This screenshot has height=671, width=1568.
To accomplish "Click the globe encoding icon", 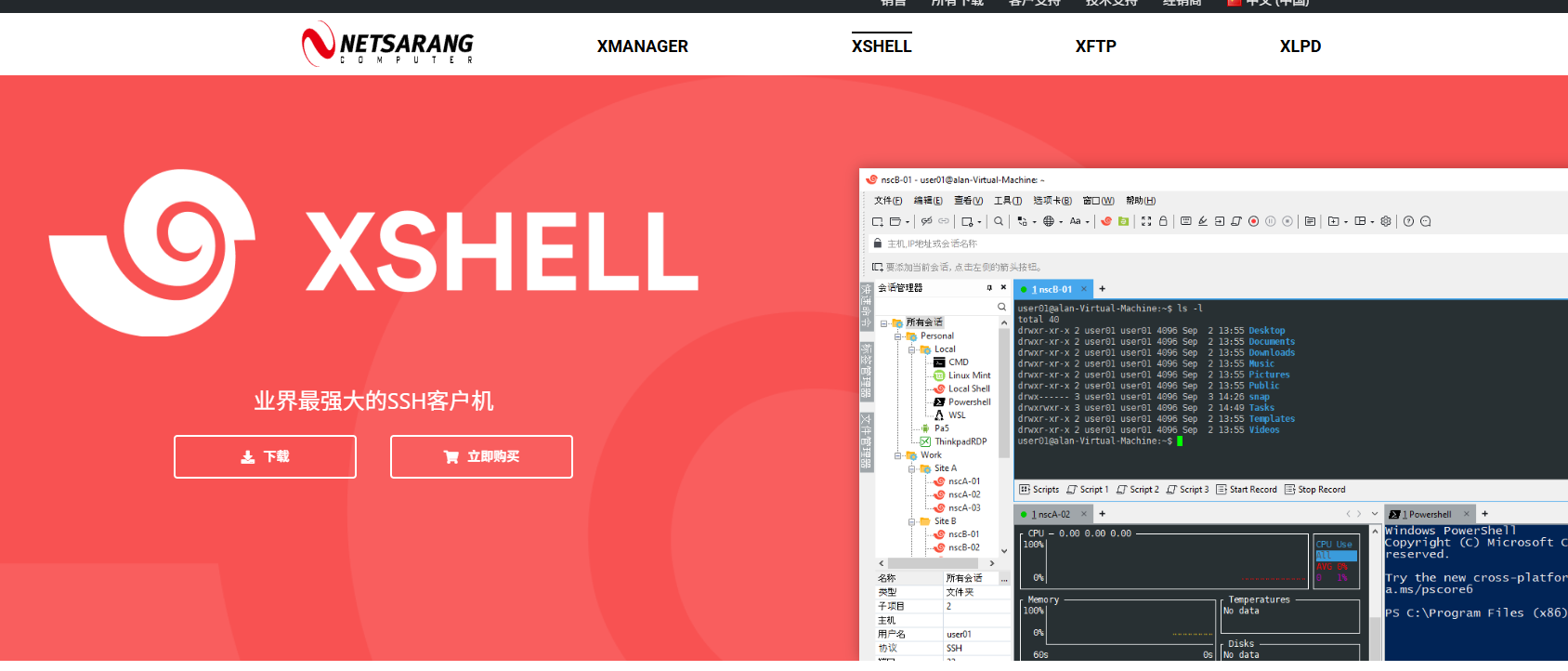I will [1049, 221].
